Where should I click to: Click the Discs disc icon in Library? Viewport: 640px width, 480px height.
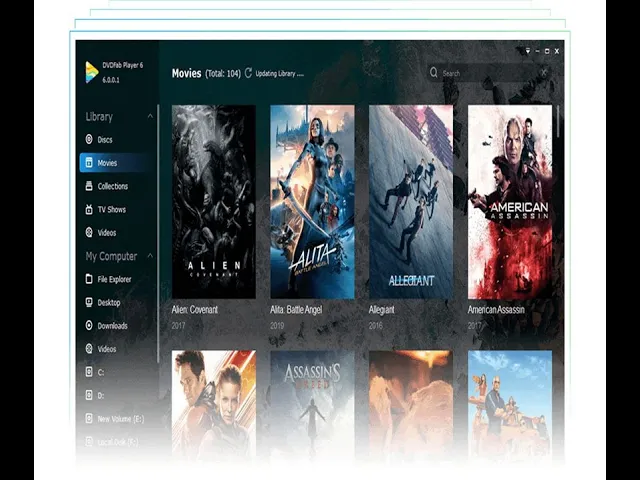[89, 139]
